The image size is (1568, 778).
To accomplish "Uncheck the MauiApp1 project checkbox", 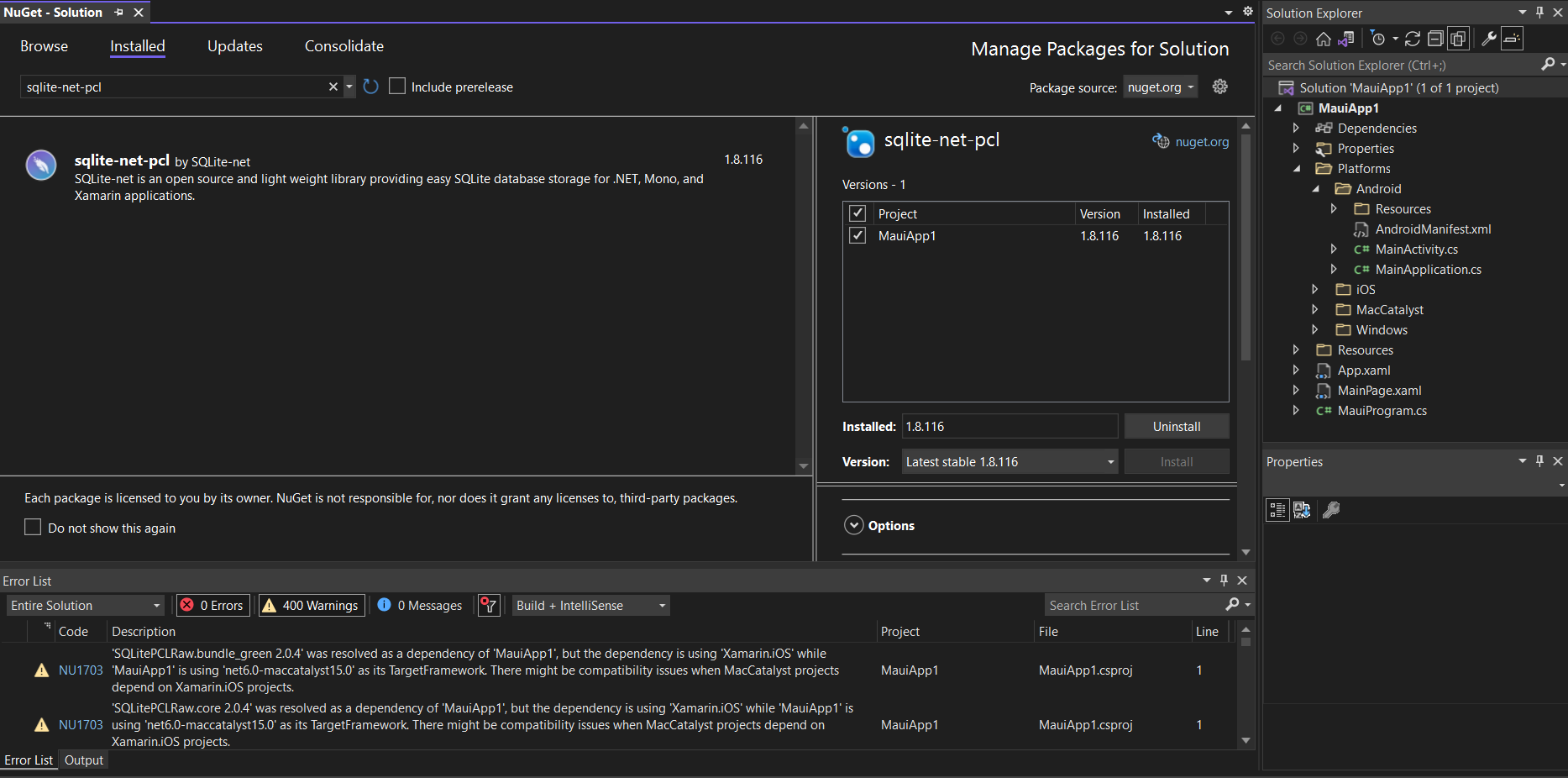I will pyautogui.click(x=857, y=235).
